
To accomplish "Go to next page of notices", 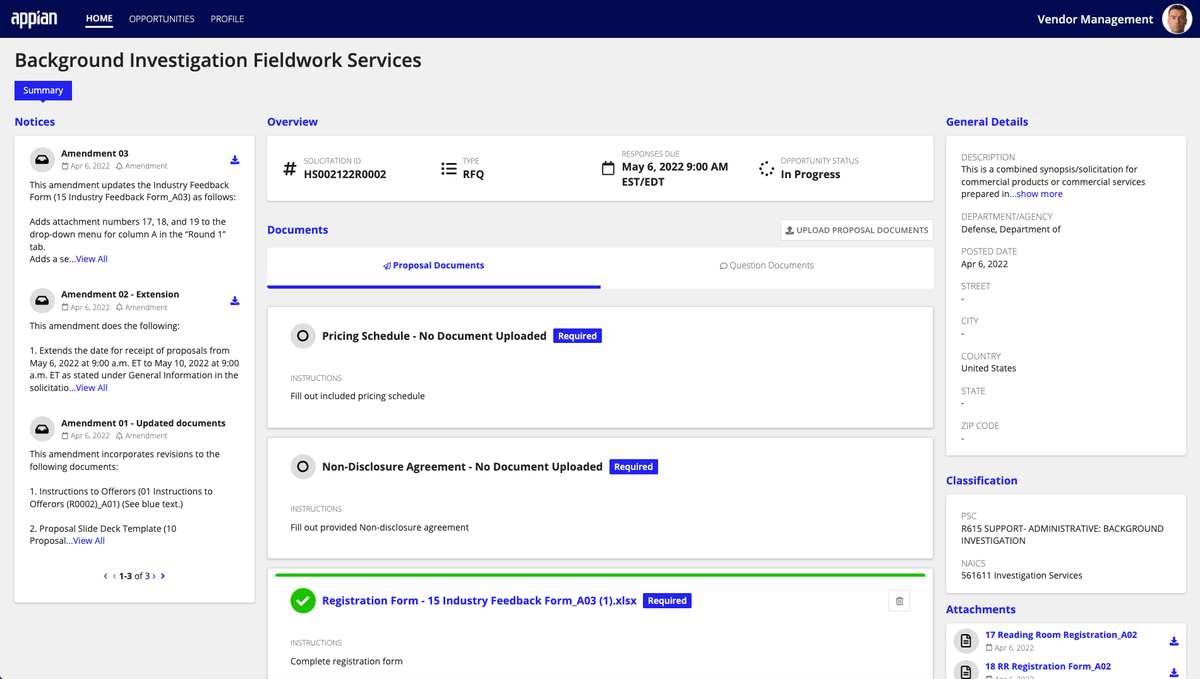I will click(x=155, y=576).
